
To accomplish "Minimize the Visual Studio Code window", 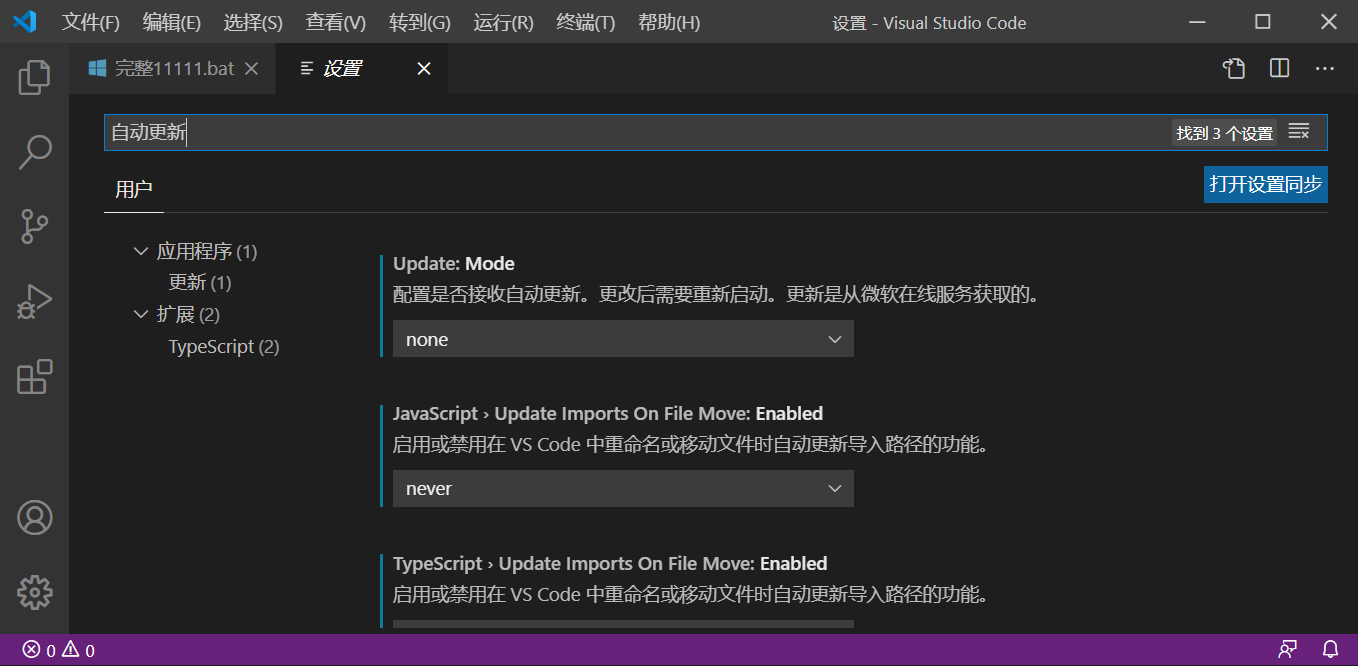I will click(x=1198, y=22).
